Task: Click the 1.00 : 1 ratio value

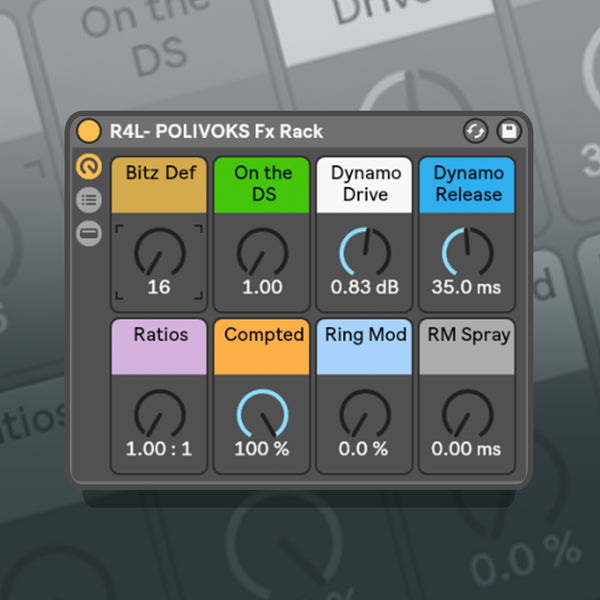Action: [x=159, y=449]
